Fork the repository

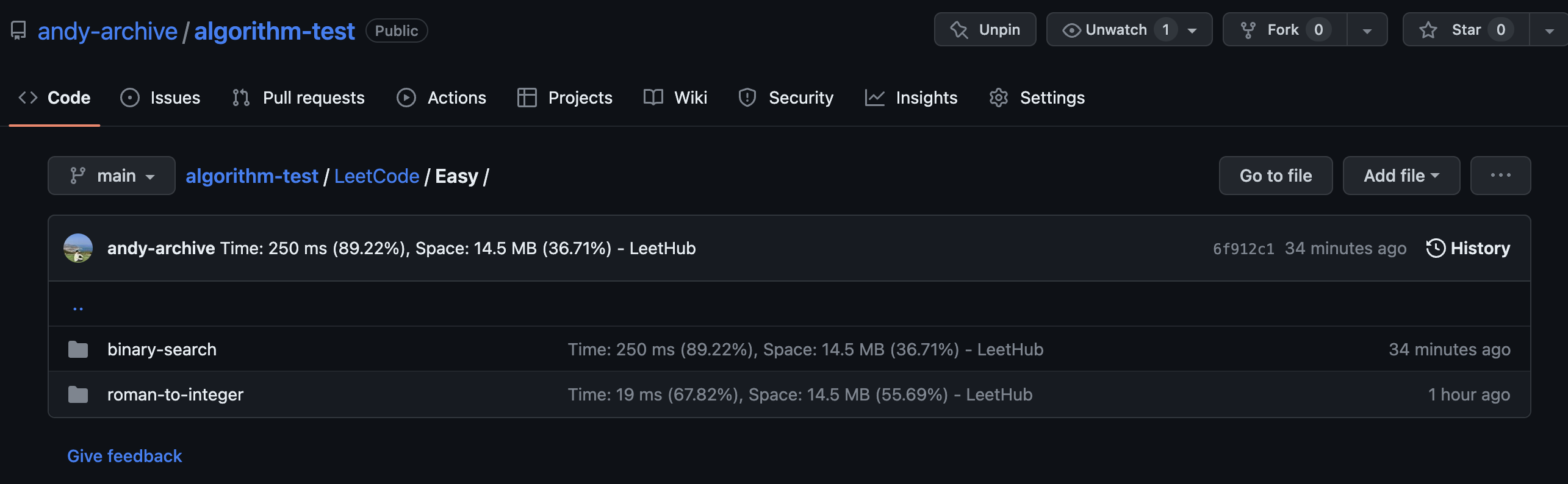[x=1284, y=29]
